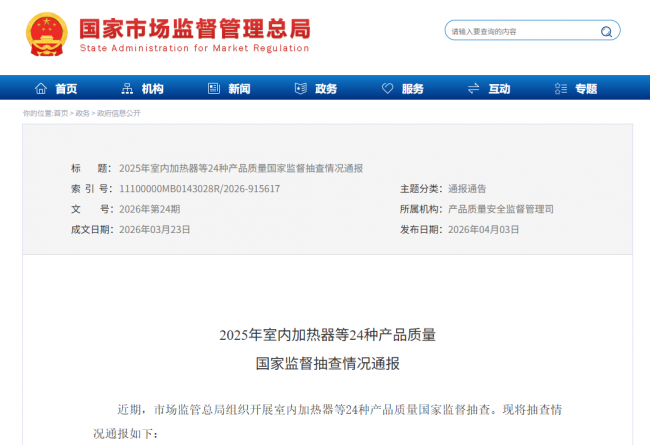Click the heading line 2025年室内加热器等24种产品质量
650x445 pixels.
coord(327,335)
